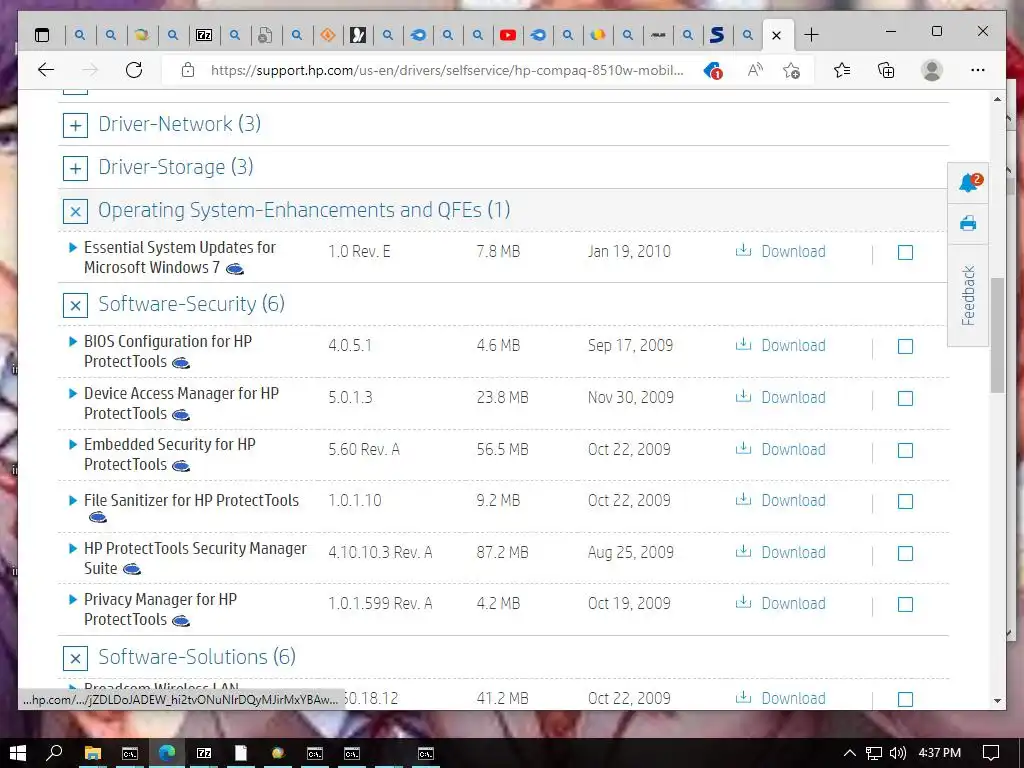This screenshot has width=1024, height=768.
Task: Open the Feedback side tab
Action: tap(968, 295)
